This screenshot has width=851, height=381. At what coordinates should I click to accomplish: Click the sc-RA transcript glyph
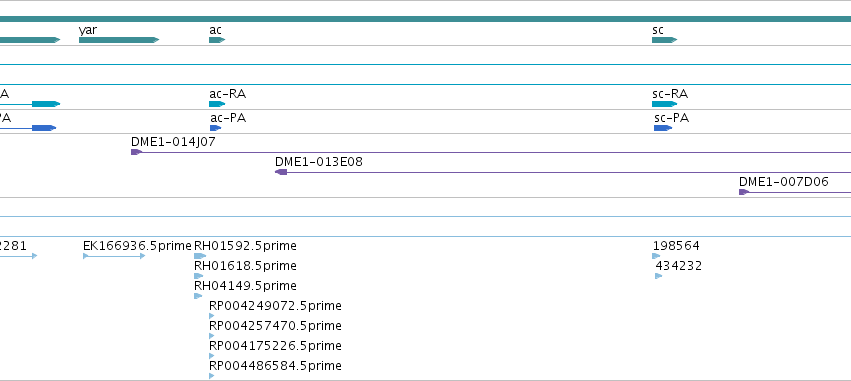coord(665,104)
